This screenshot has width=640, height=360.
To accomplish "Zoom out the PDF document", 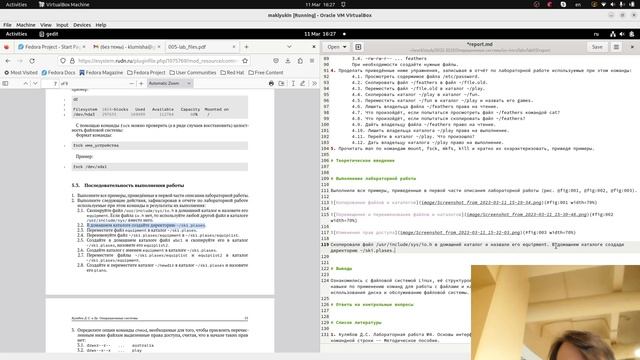I will tap(131, 83).
